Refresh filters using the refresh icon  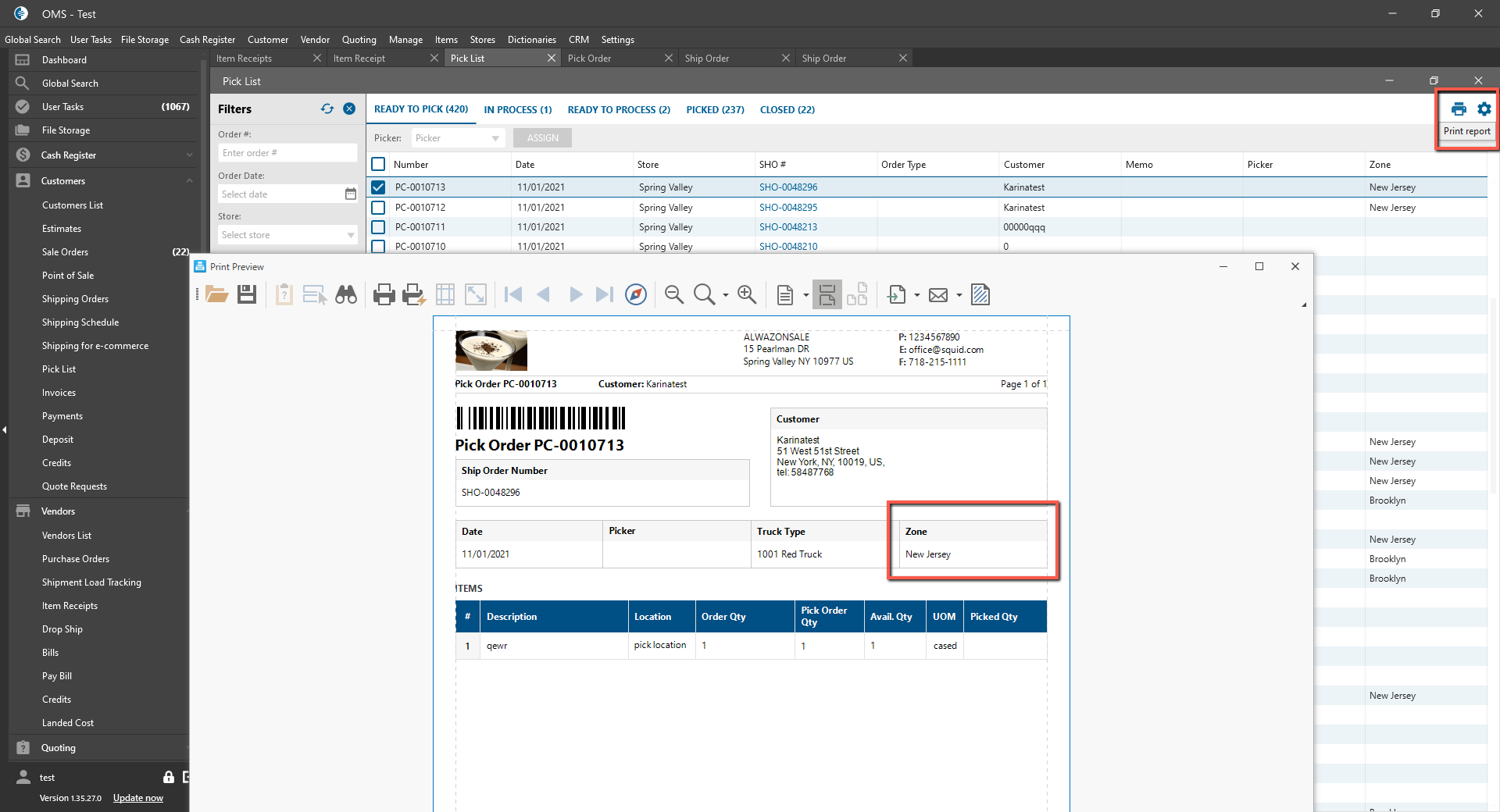[x=327, y=109]
